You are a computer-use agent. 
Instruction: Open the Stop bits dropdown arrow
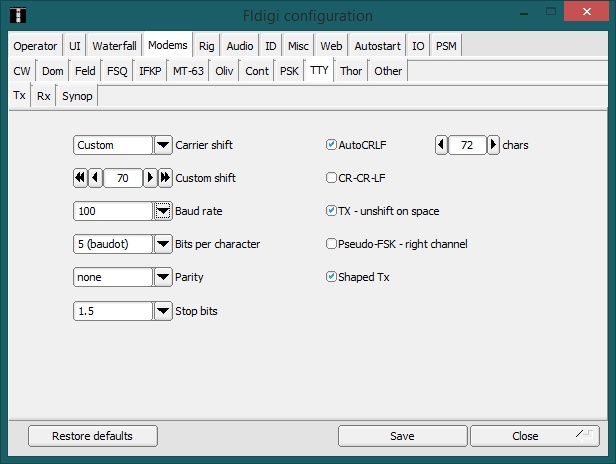163,311
